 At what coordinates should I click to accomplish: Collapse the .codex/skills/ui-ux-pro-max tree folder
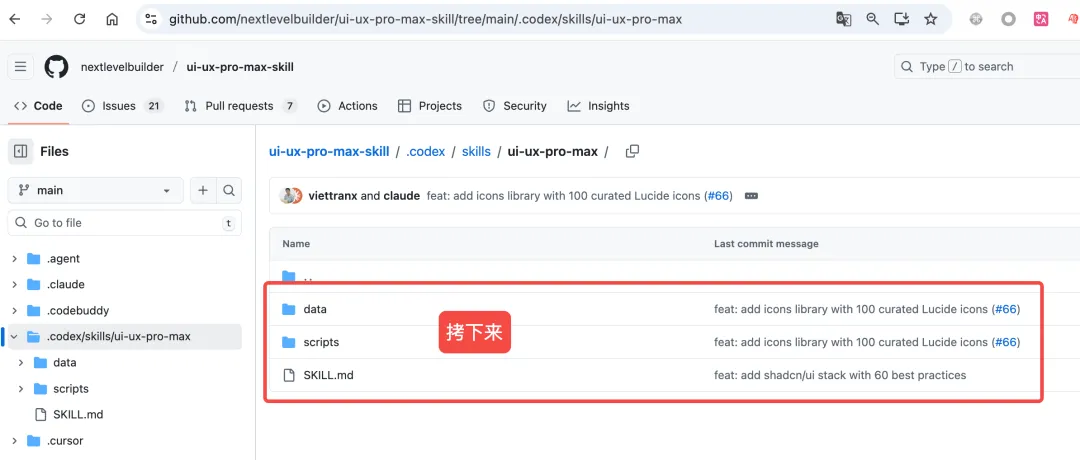[x=14, y=337]
